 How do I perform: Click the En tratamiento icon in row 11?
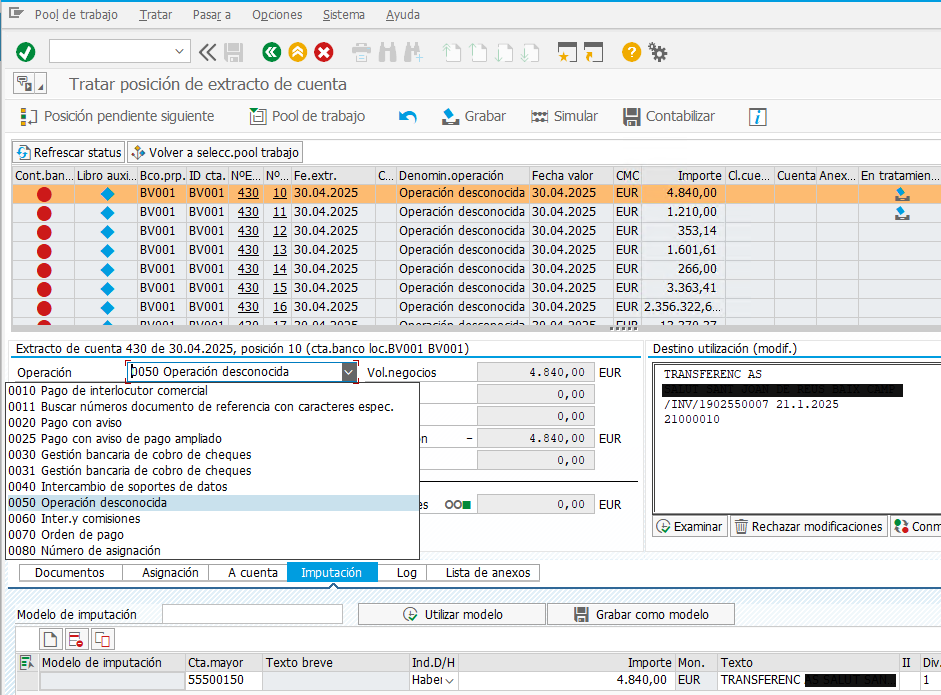901,212
